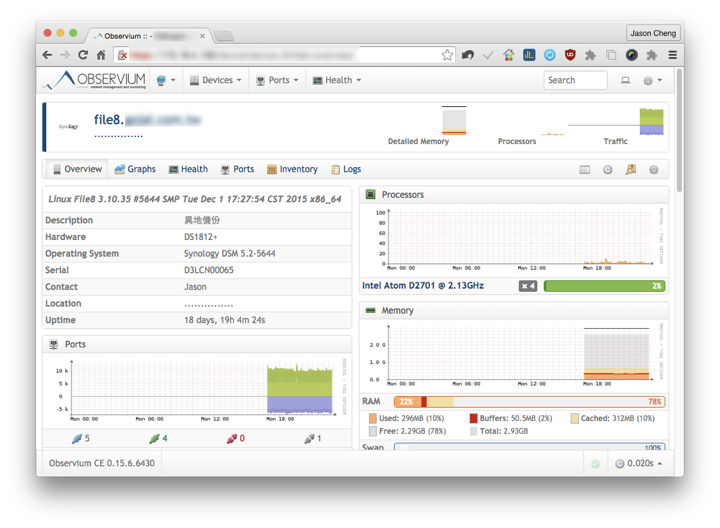Screen dimensions: 720x528
Task: Open the Detailed Memory mini graph
Action: pyautogui.click(x=454, y=121)
